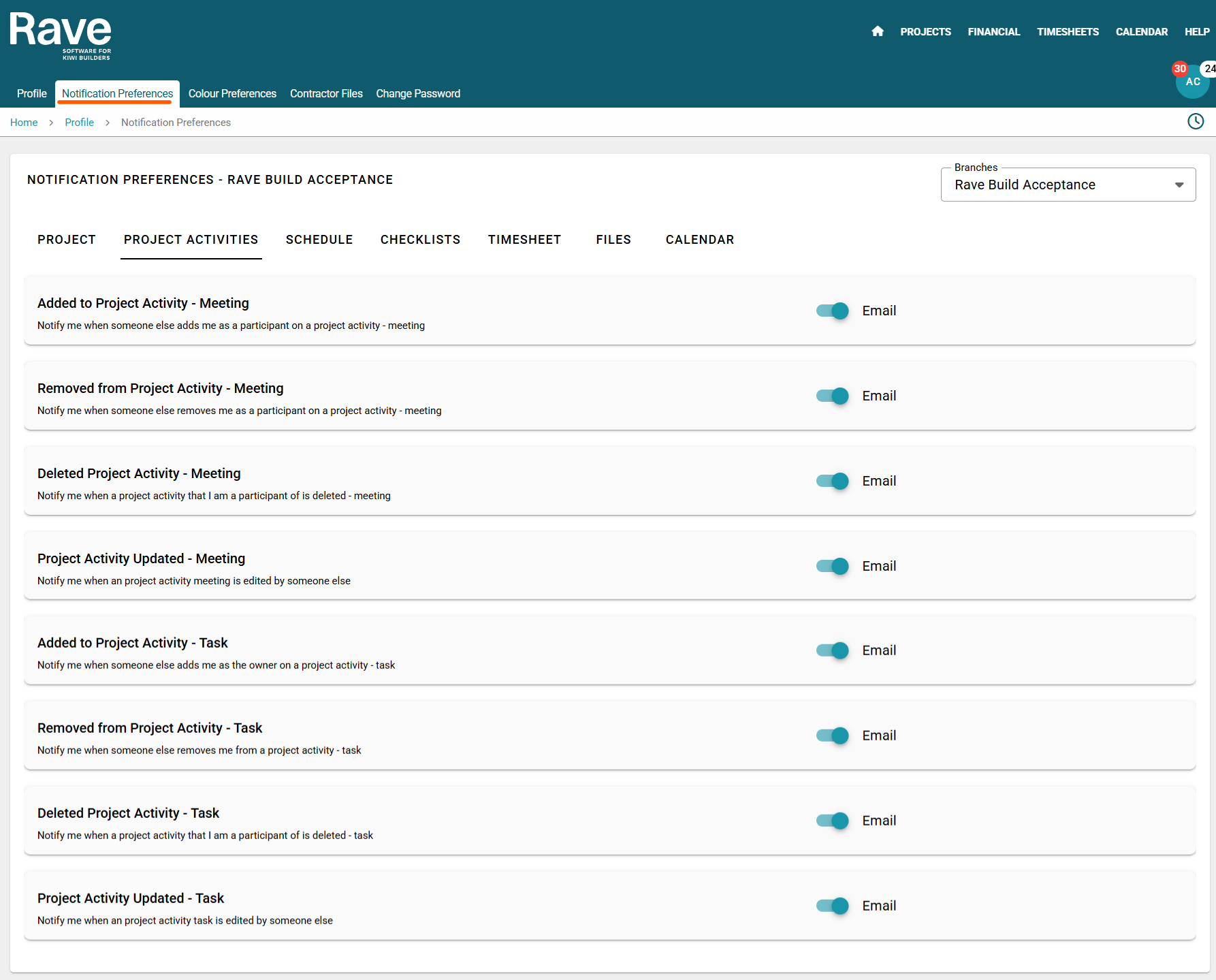
Task: Click the Home breadcrumb link
Action: tap(24, 123)
